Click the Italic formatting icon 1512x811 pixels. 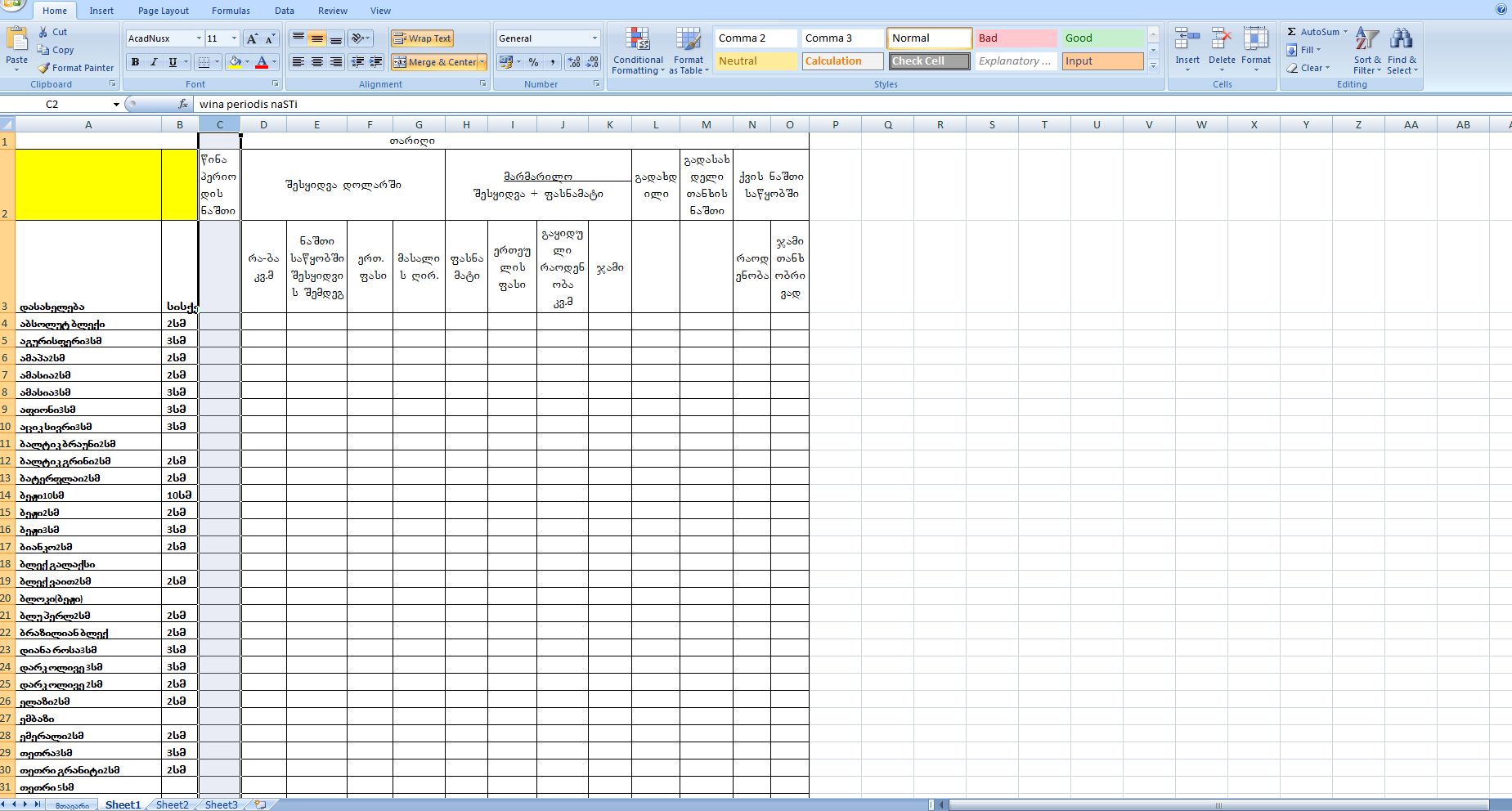pyautogui.click(x=154, y=62)
